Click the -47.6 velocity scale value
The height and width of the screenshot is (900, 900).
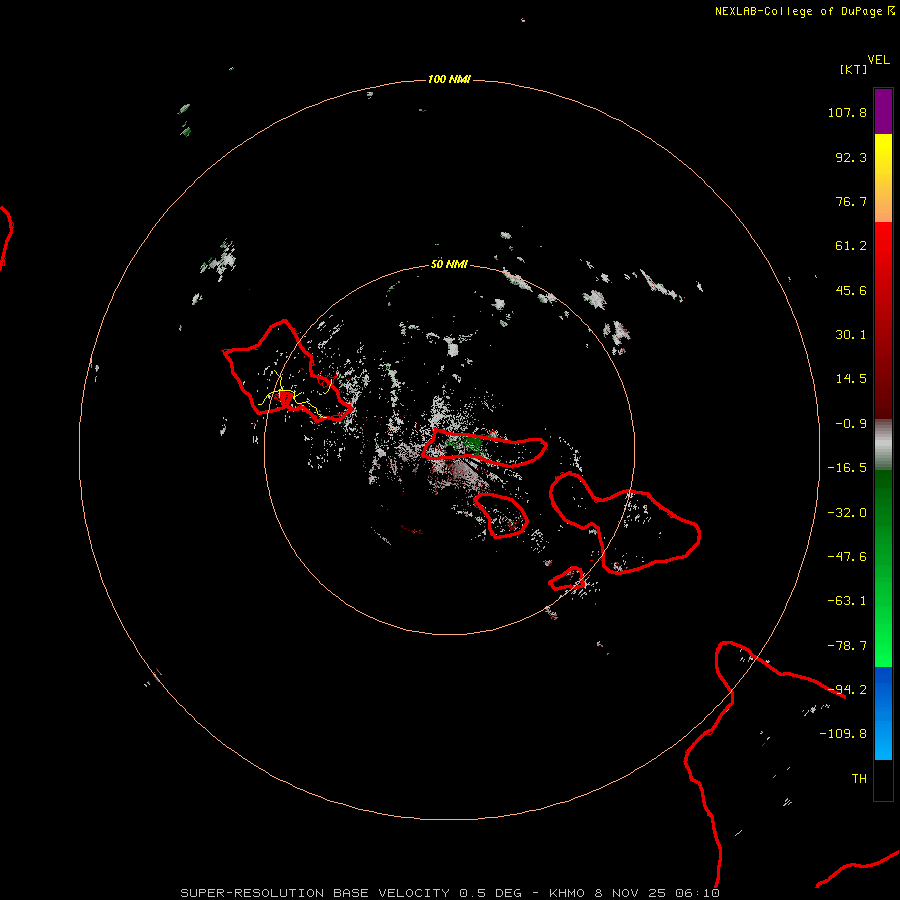click(847, 557)
